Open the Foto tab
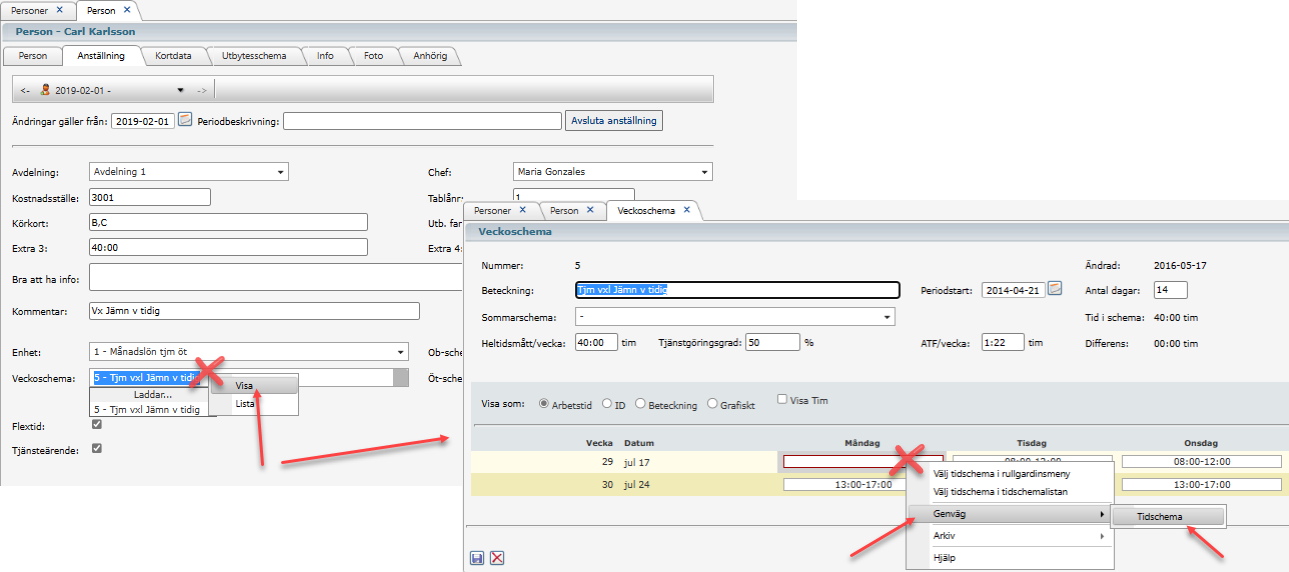Viewport: 1289px width, 572px height. click(x=373, y=56)
